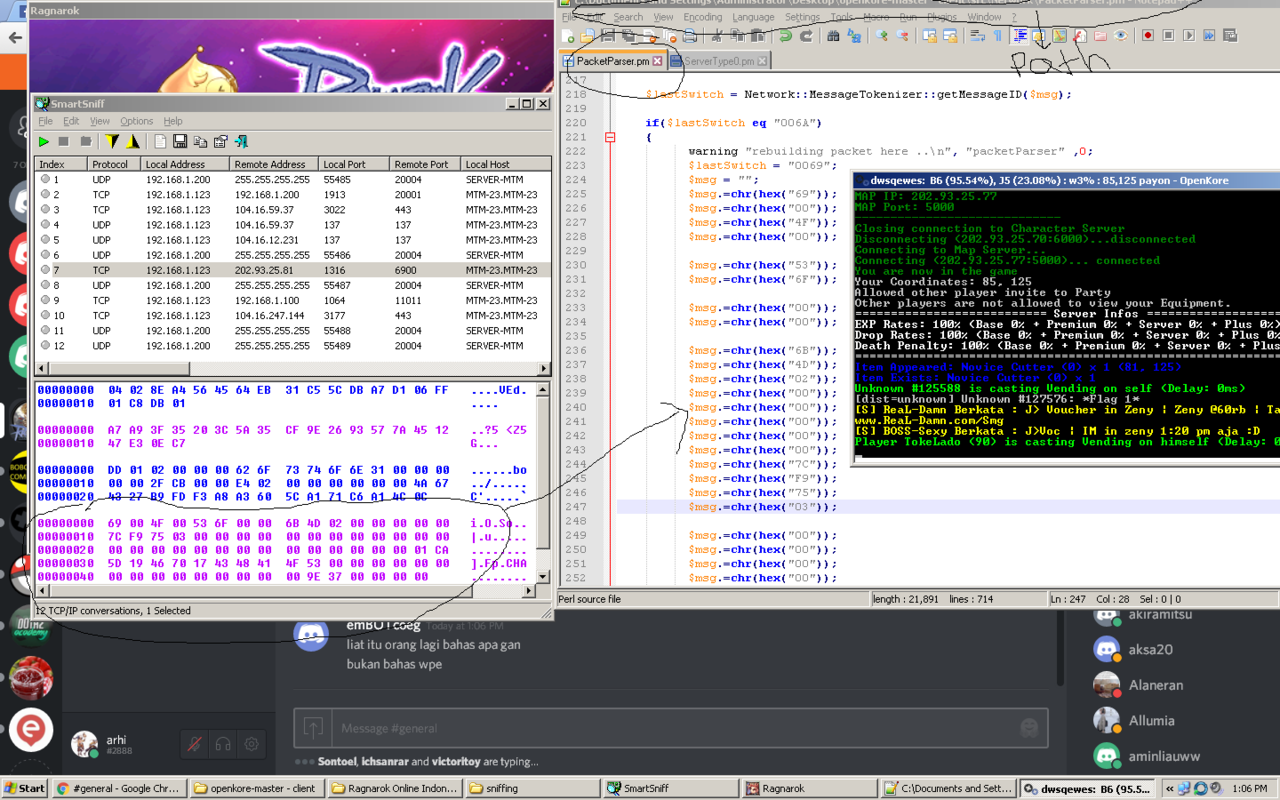The height and width of the screenshot is (800, 1280).
Task: Close the PacketParser.pm tab
Action: click(x=657, y=61)
